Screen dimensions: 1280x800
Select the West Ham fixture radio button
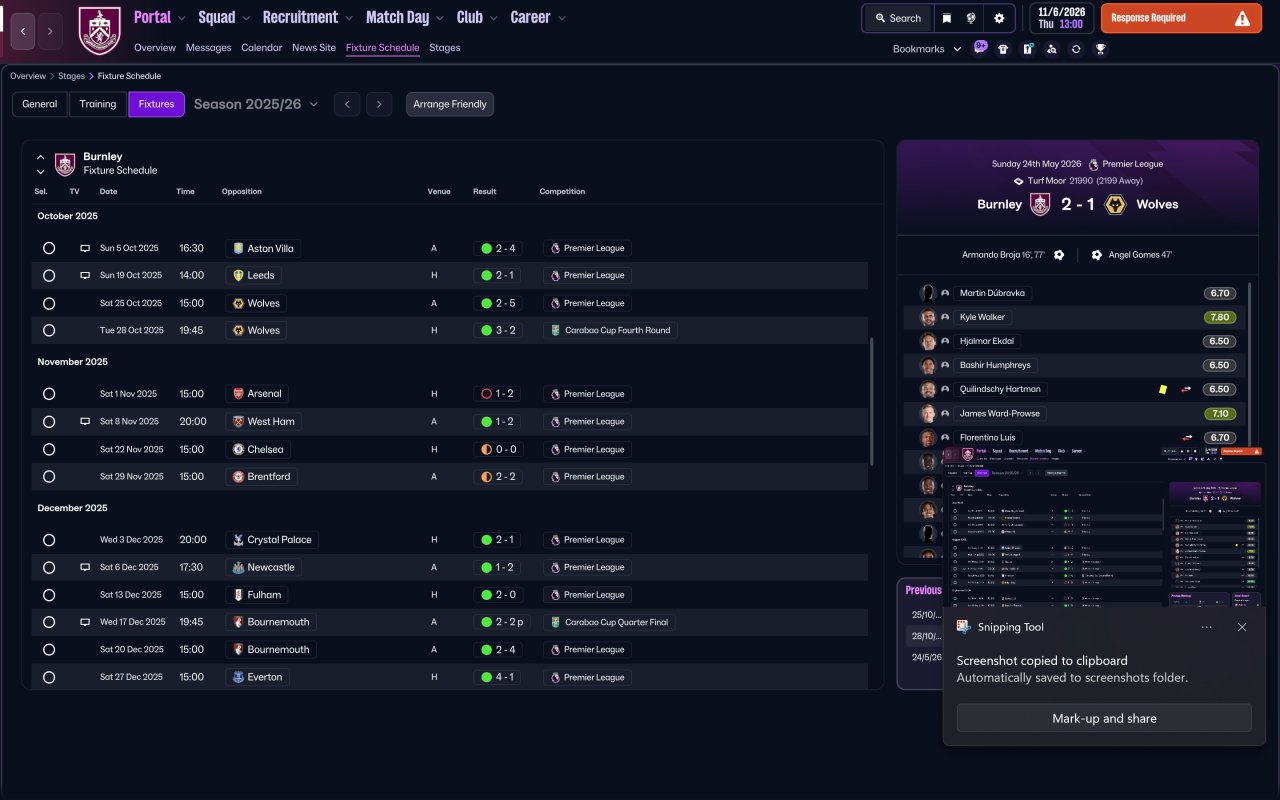point(49,422)
